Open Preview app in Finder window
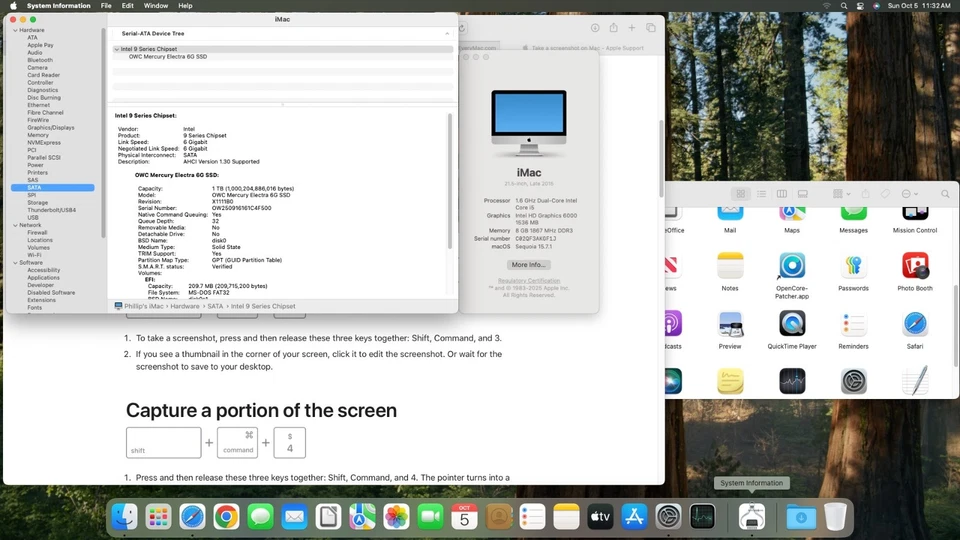 point(730,324)
